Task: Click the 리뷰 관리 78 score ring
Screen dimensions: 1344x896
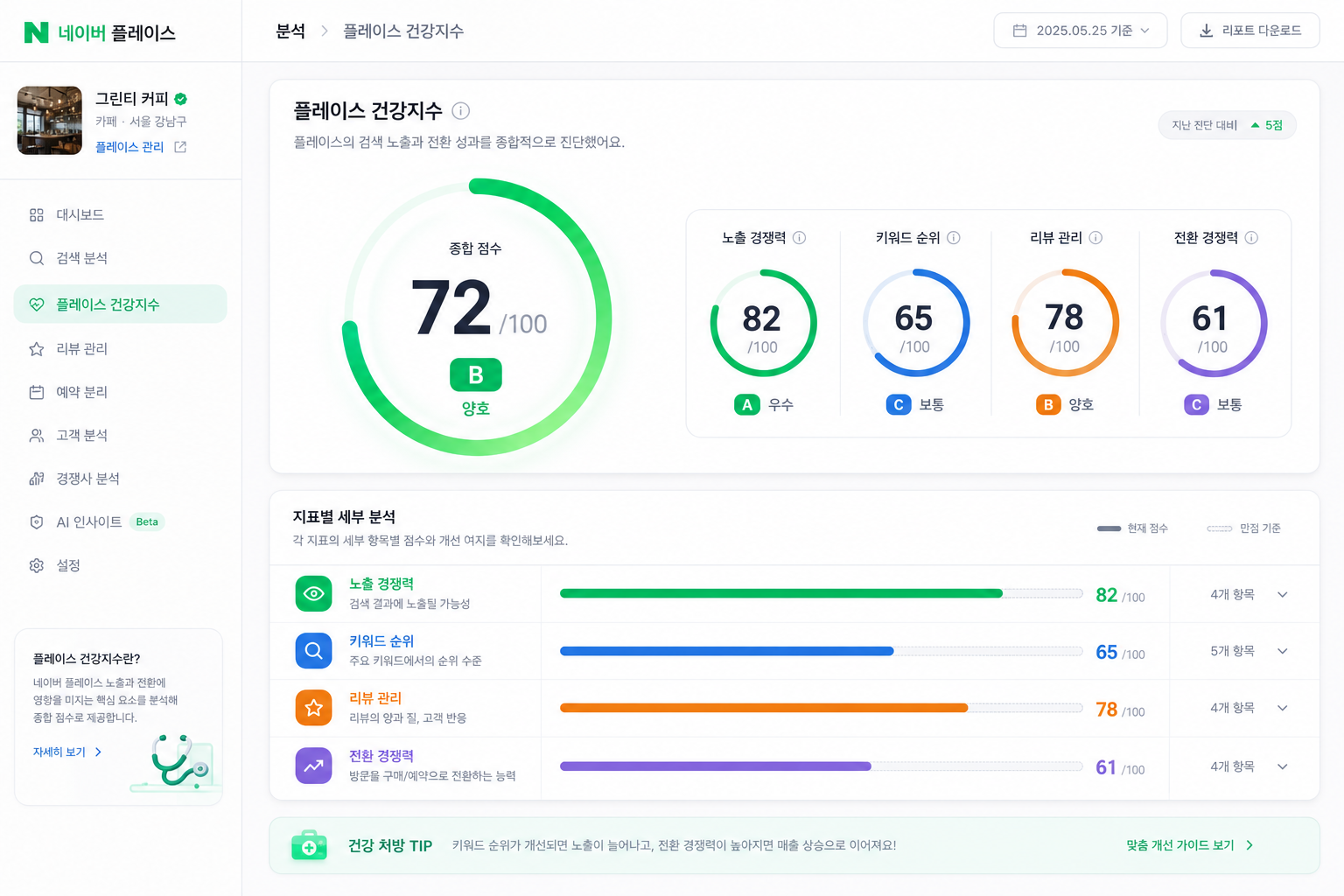Action: point(1065,323)
